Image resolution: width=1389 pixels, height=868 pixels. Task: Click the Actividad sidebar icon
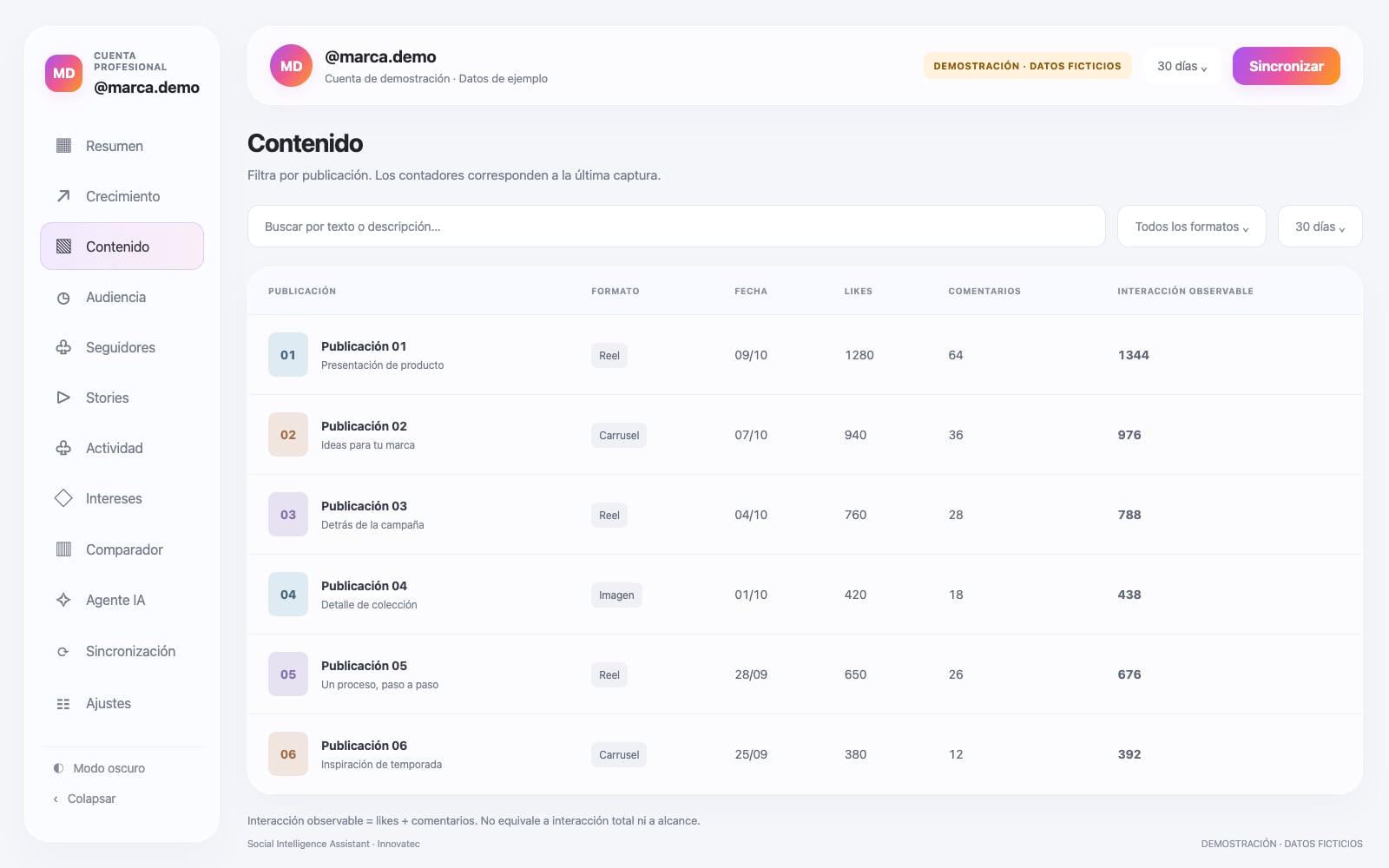[x=63, y=448]
